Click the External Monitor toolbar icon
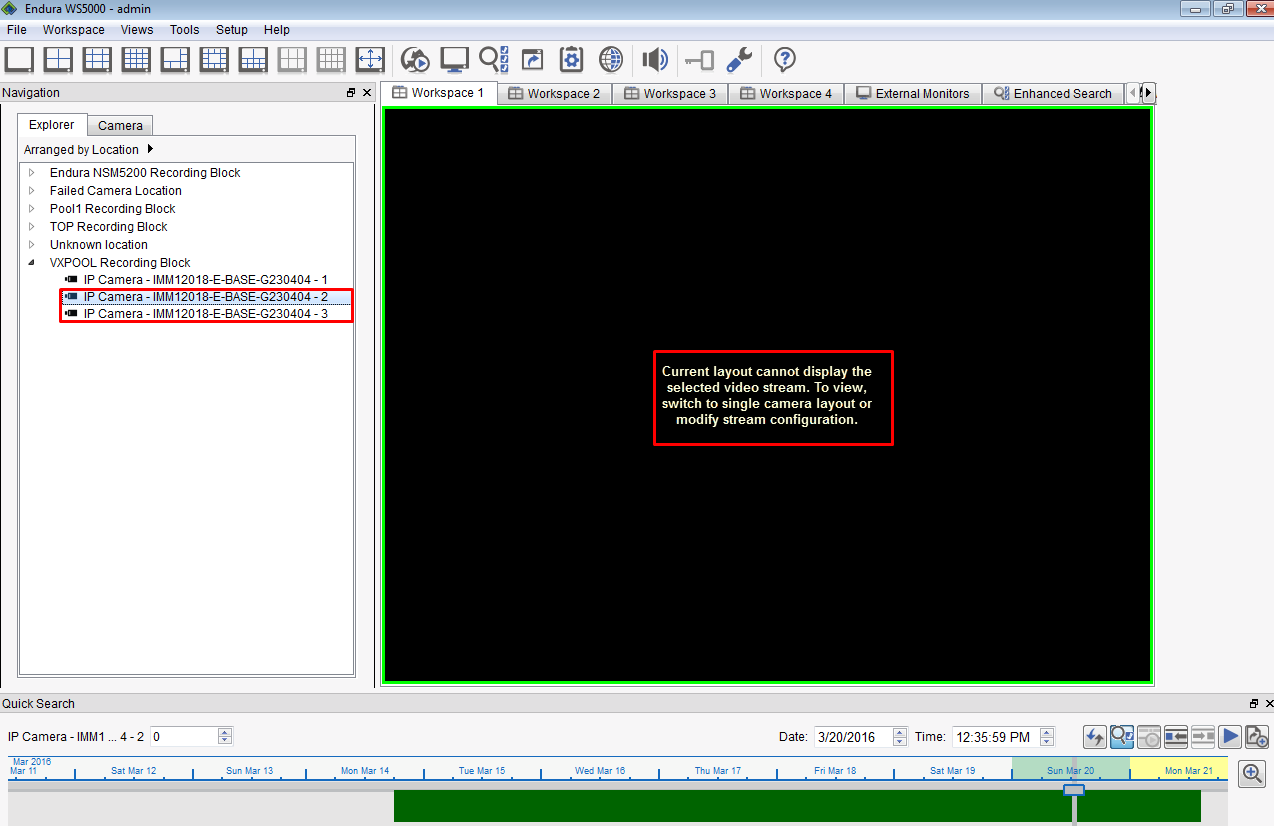Screen dimensions: 1274x826 tap(454, 59)
